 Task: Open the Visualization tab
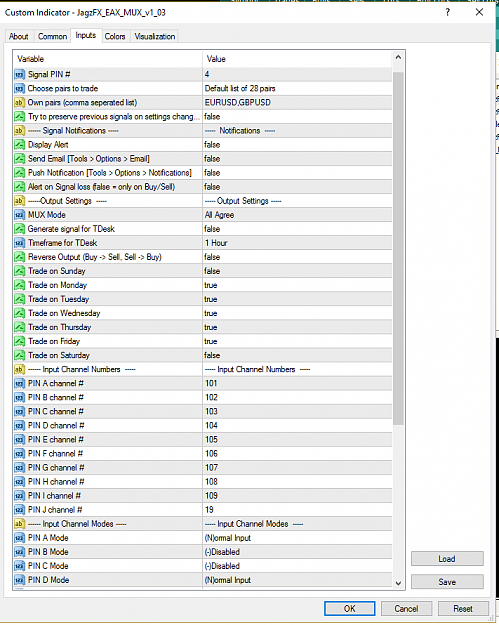click(x=155, y=36)
